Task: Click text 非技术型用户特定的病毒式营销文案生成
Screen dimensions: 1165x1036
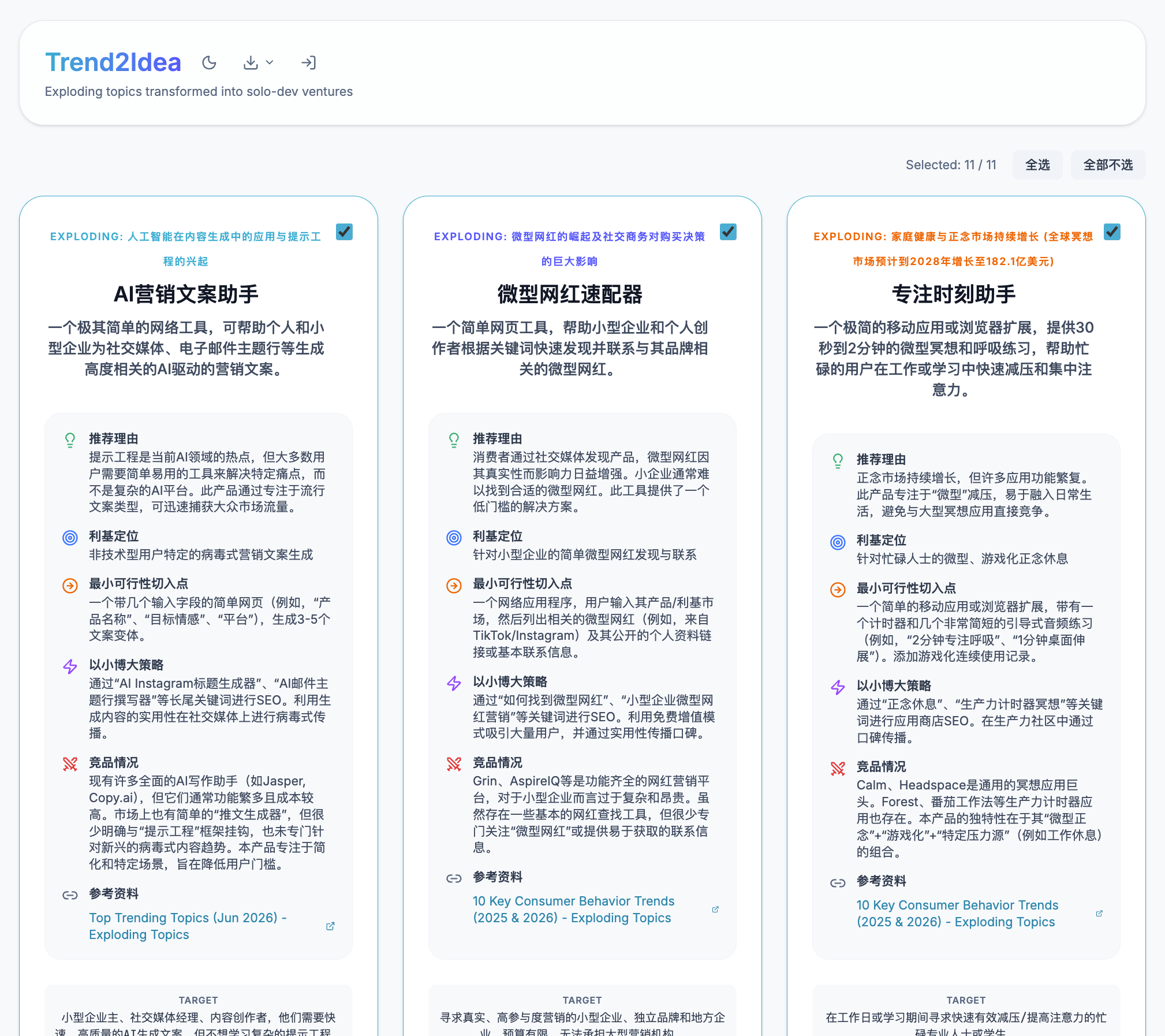Action: (201, 555)
